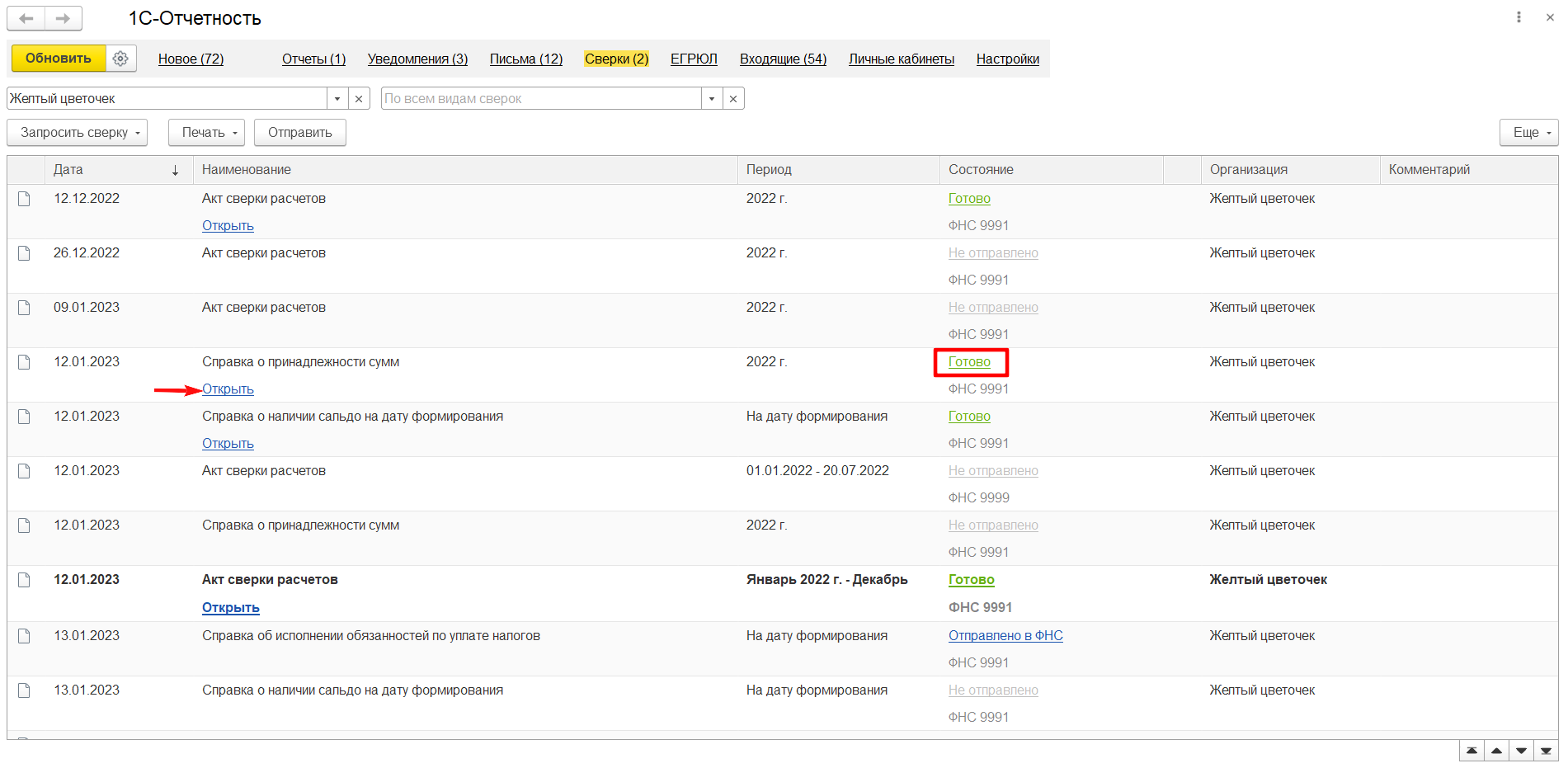Go forward with the right arrow

pyautogui.click(x=64, y=18)
